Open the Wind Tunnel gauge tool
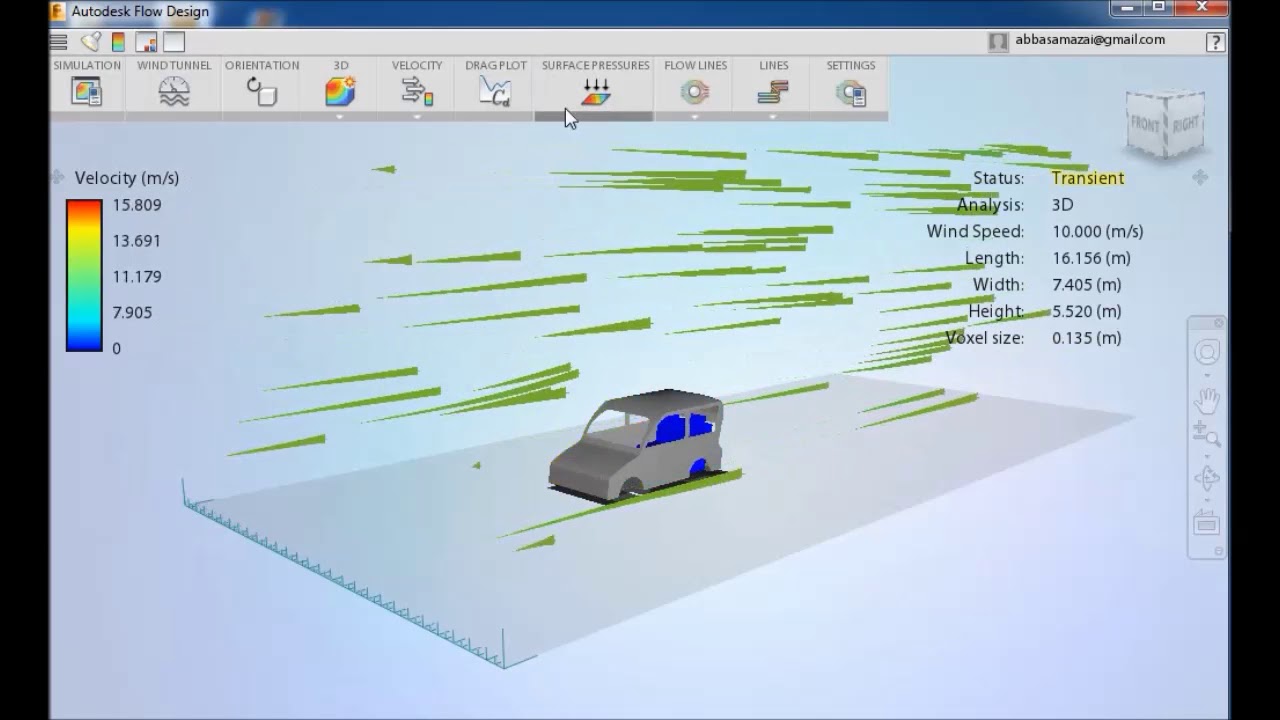Screen dimensions: 1280x720 (x=174, y=92)
